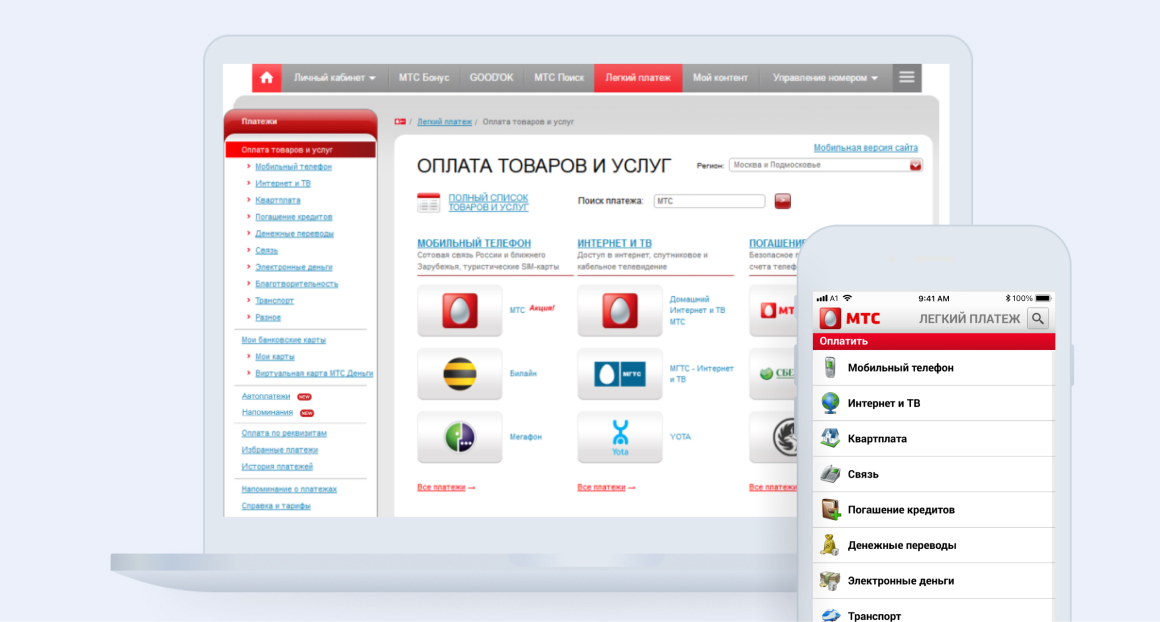Expand the Управление номером dropdown

tap(825, 78)
